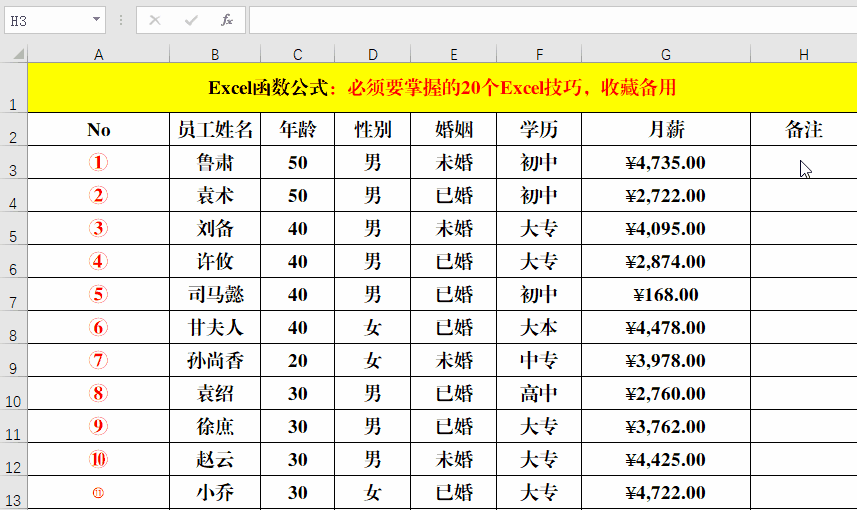Screen dimensions: 857x510
Task: Select the cell with name 孙尚香
Action: [x=215, y=361]
